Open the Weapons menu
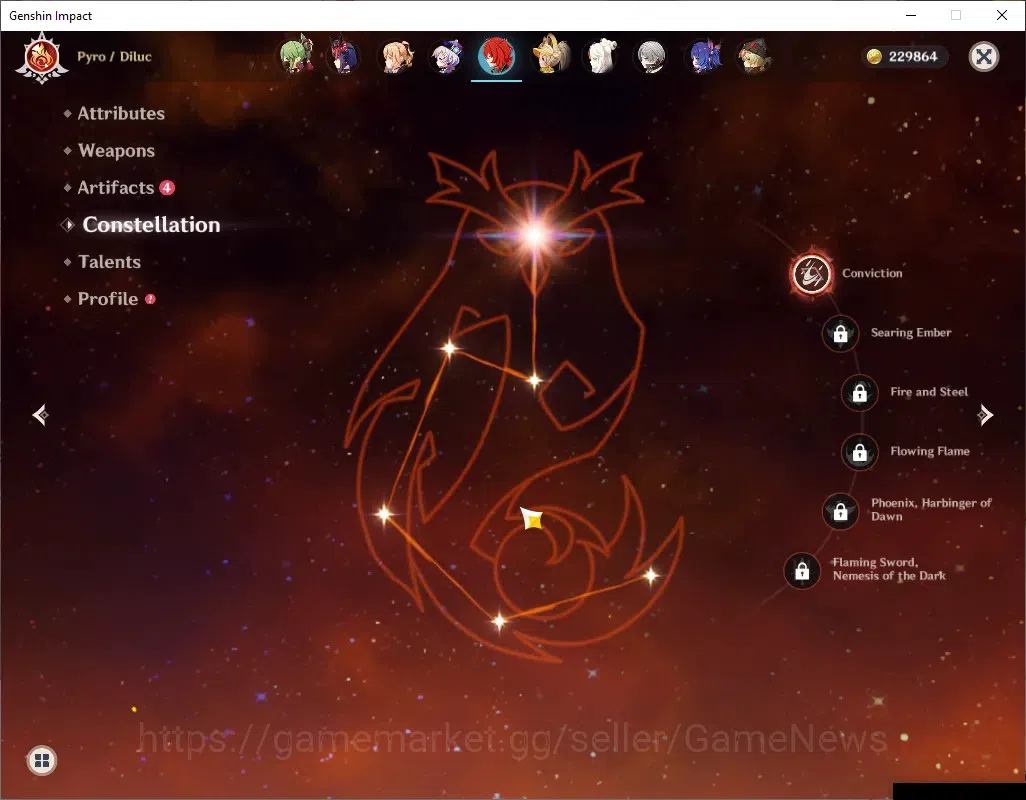1026x800 pixels. click(116, 150)
